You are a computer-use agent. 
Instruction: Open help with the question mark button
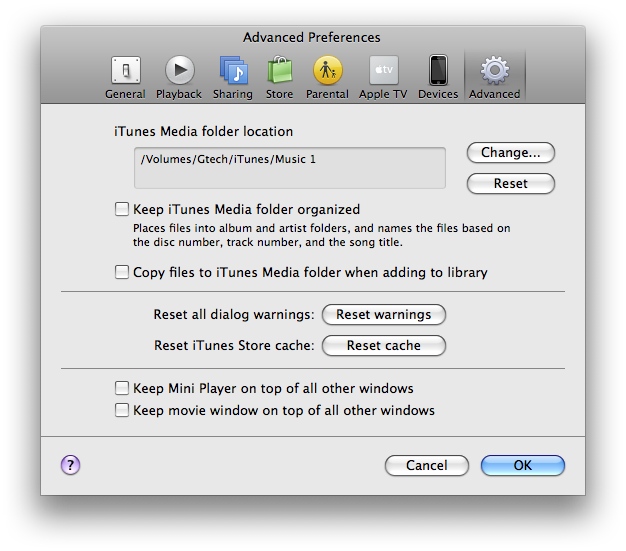point(71,465)
